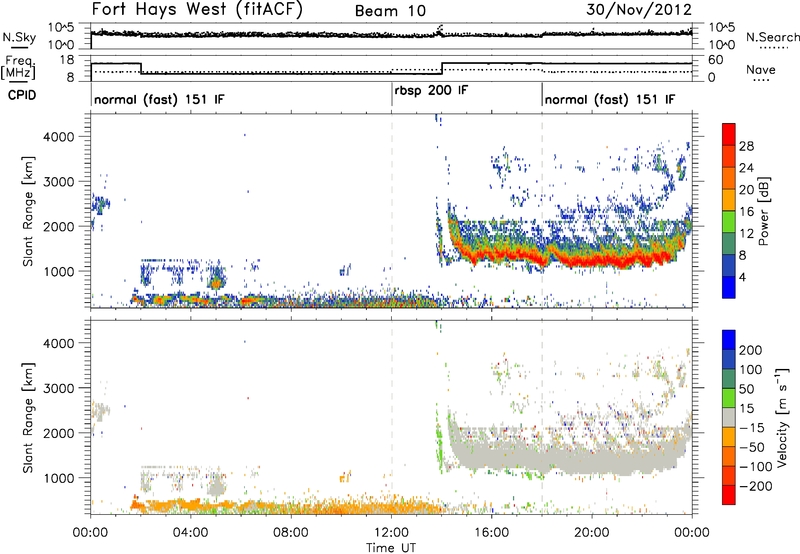The image size is (800, 554).
Task: Click the 'Fort Hays West (fitACF)' title
Action: pyautogui.click(x=197, y=10)
